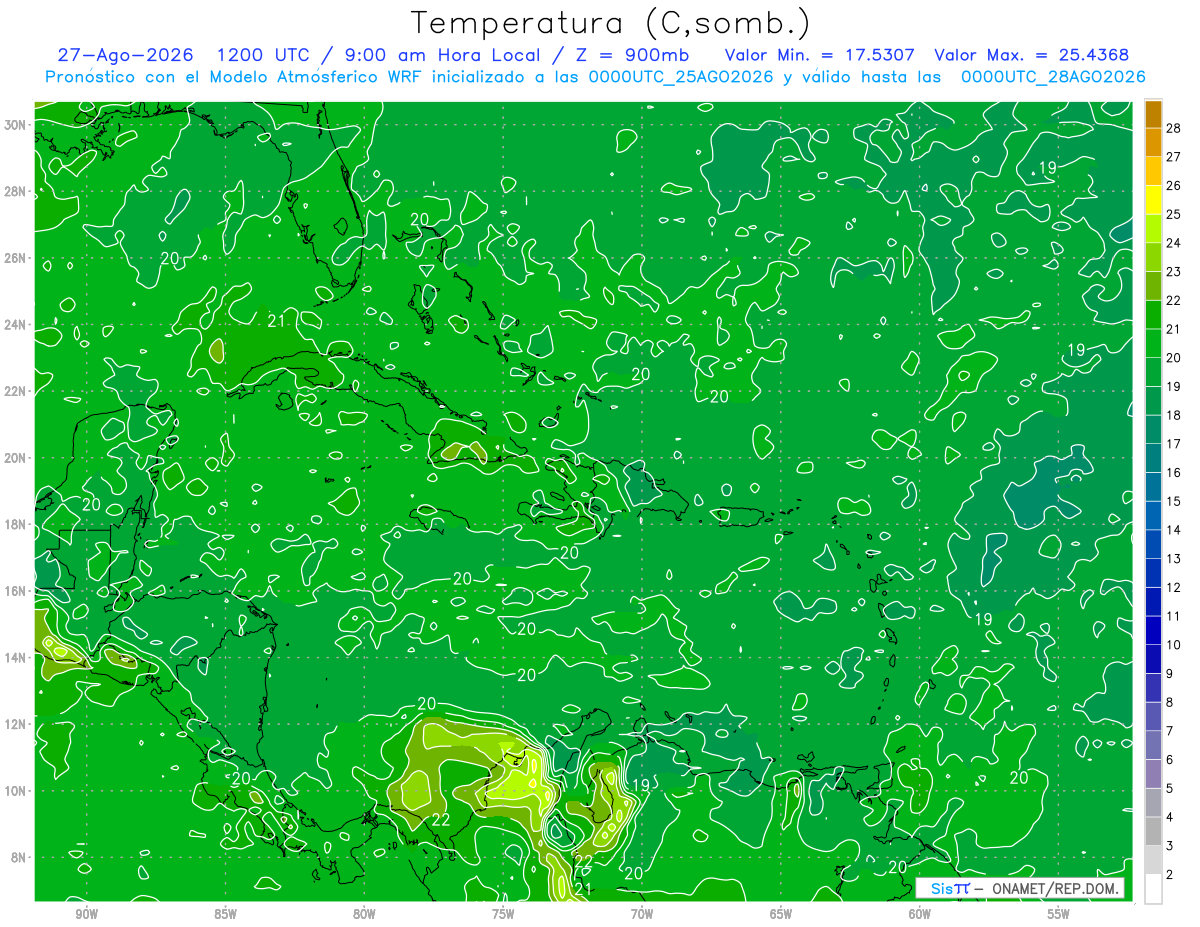Click the '19' contour label near 28N 55W
Image resolution: width=1200 pixels, height=927 pixels.
pyautogui.click(x=1047, y=168)
